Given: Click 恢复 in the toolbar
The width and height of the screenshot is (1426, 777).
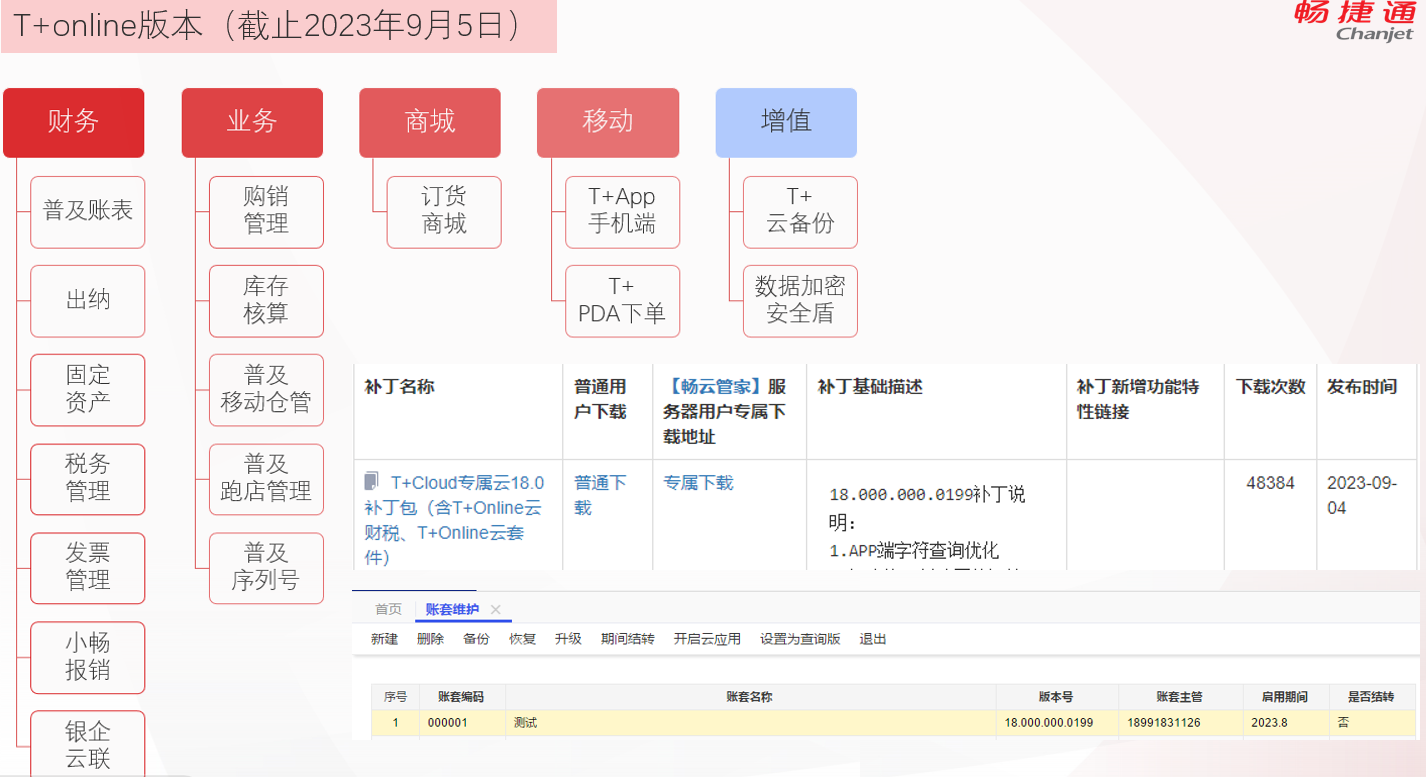Looking at the screenshot, I should click(522, 639).
